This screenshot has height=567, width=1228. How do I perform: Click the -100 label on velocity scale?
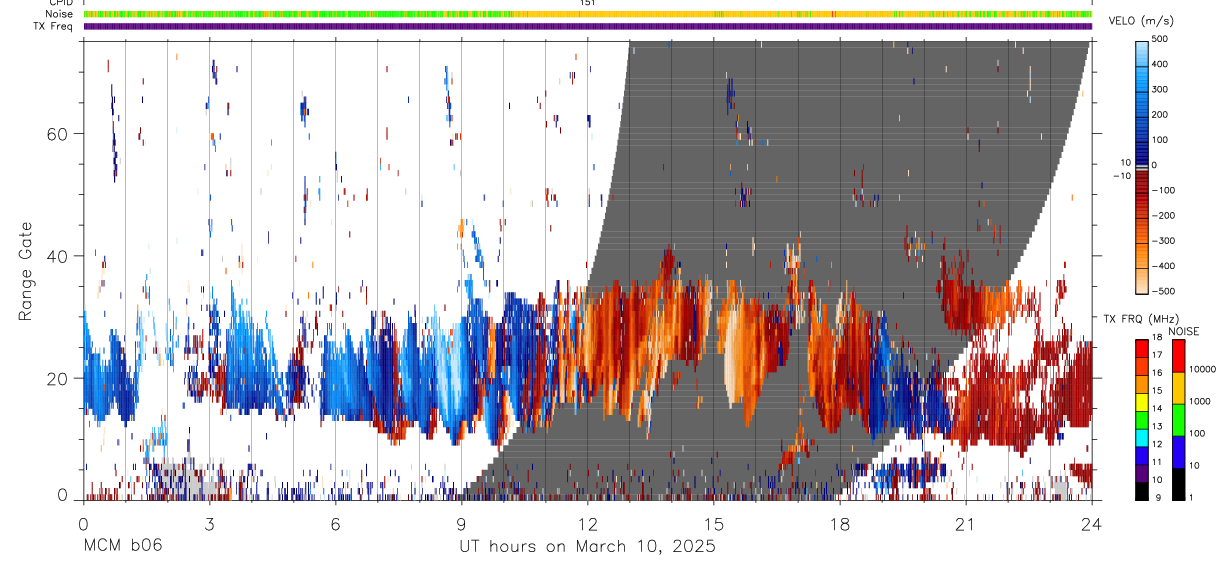tap(1165, 190)
